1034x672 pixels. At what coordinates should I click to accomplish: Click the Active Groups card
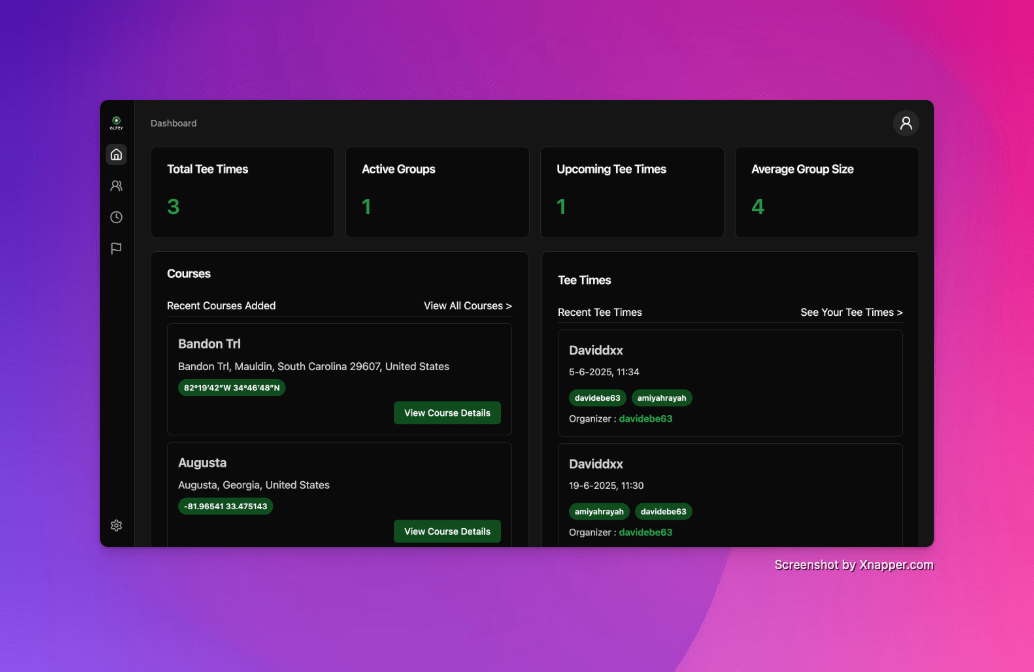(437, 192)
